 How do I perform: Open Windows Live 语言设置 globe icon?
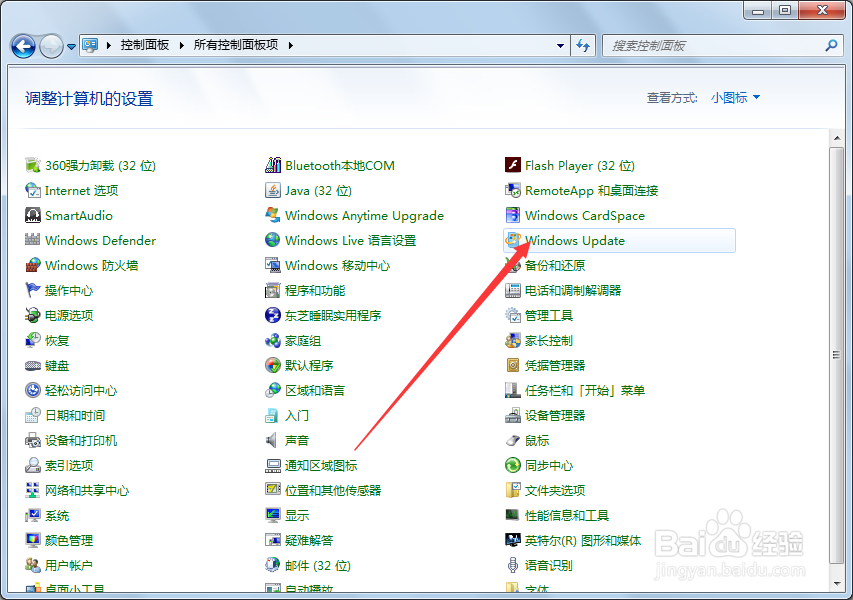point(273,240)
